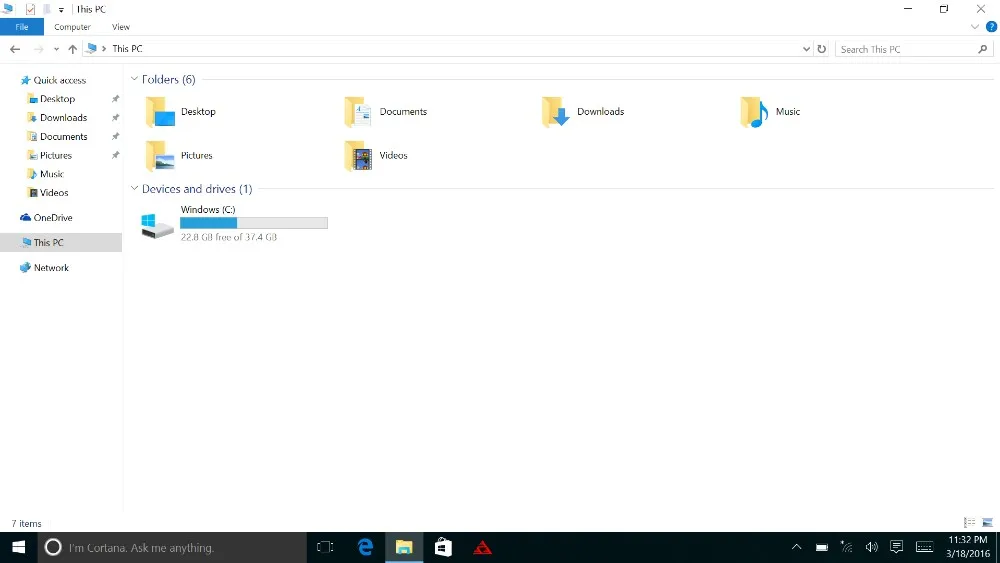Viewport: 1000px width, 563px height.
Task: Open the File menu
Action: coord(22,27)
